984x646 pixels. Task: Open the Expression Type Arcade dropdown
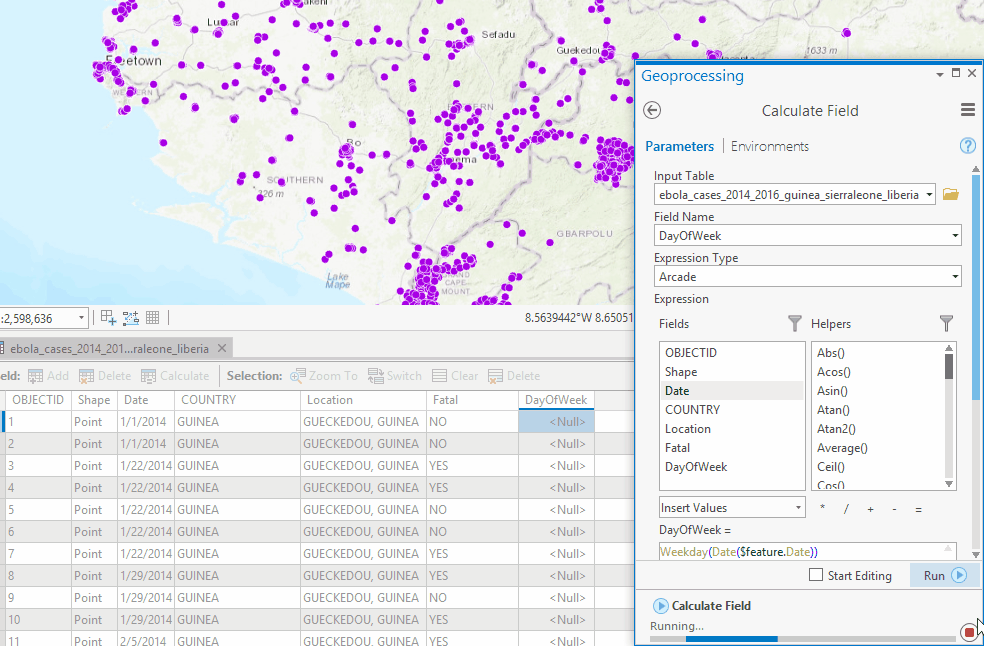point(956,277)
